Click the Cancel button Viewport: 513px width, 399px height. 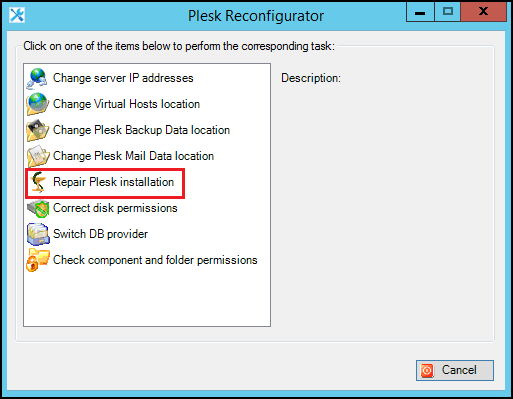455,370
